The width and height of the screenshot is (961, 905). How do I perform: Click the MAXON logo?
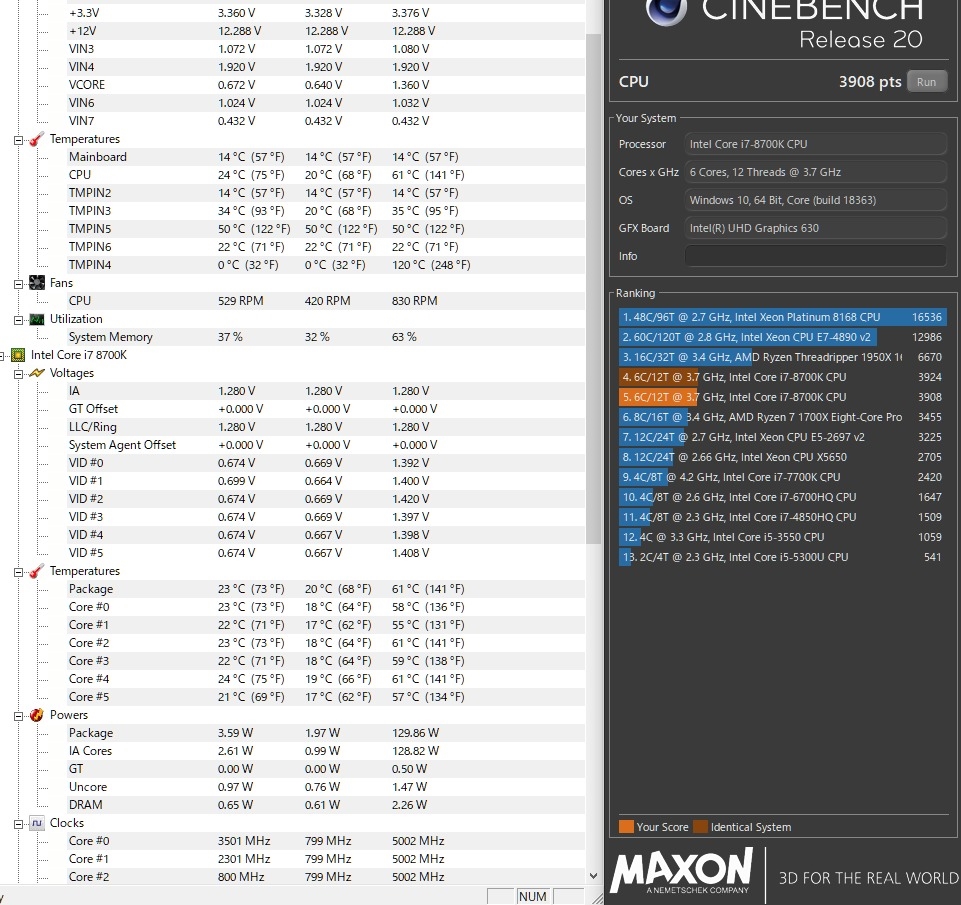click(682, 870)
